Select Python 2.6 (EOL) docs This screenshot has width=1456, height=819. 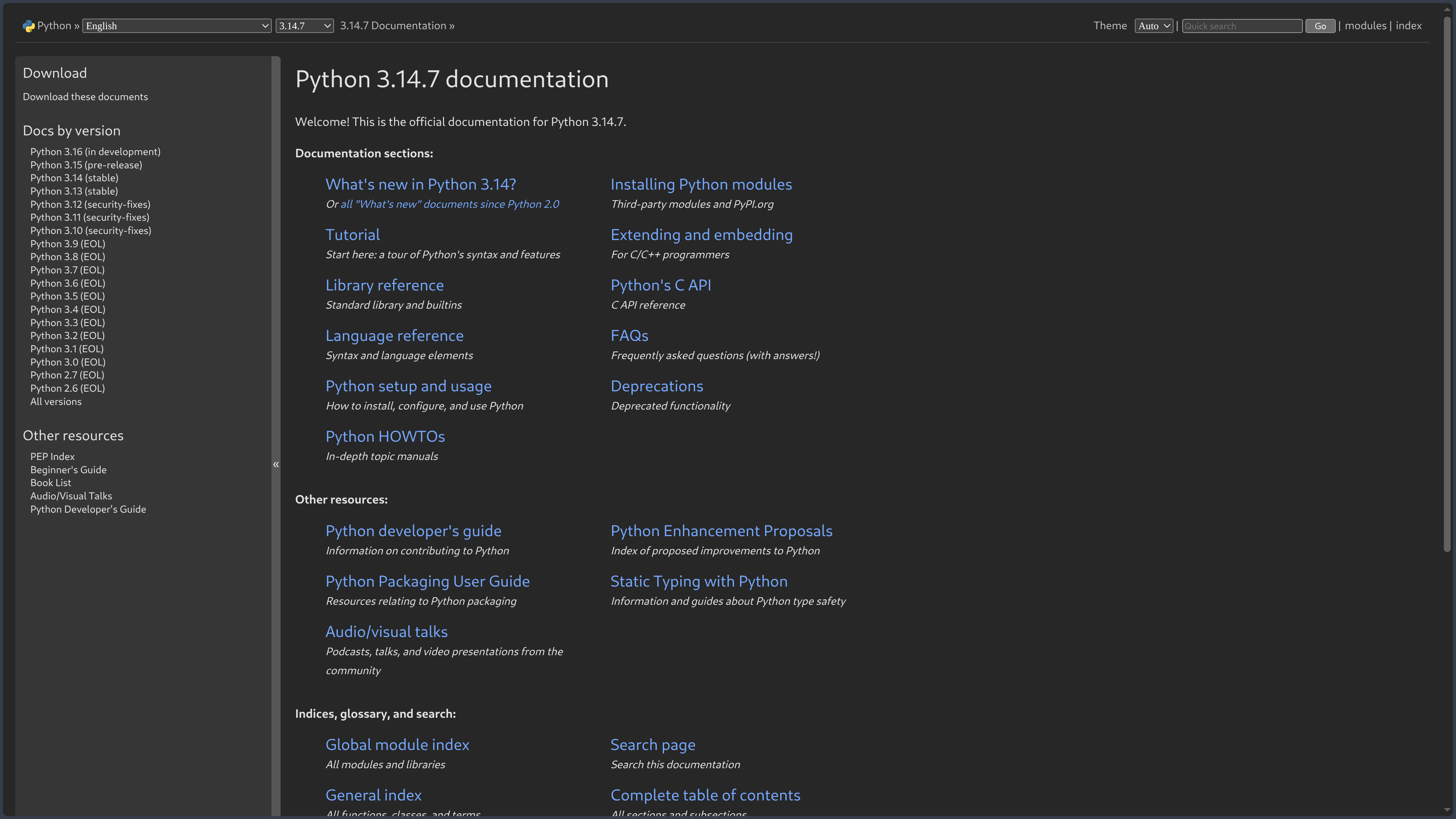[68, 388]
